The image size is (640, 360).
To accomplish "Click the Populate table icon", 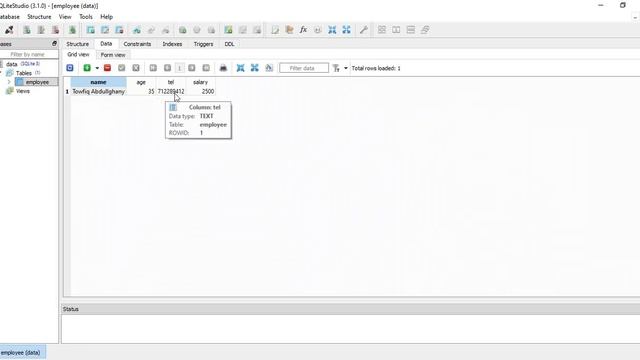I will pos(269,68).
